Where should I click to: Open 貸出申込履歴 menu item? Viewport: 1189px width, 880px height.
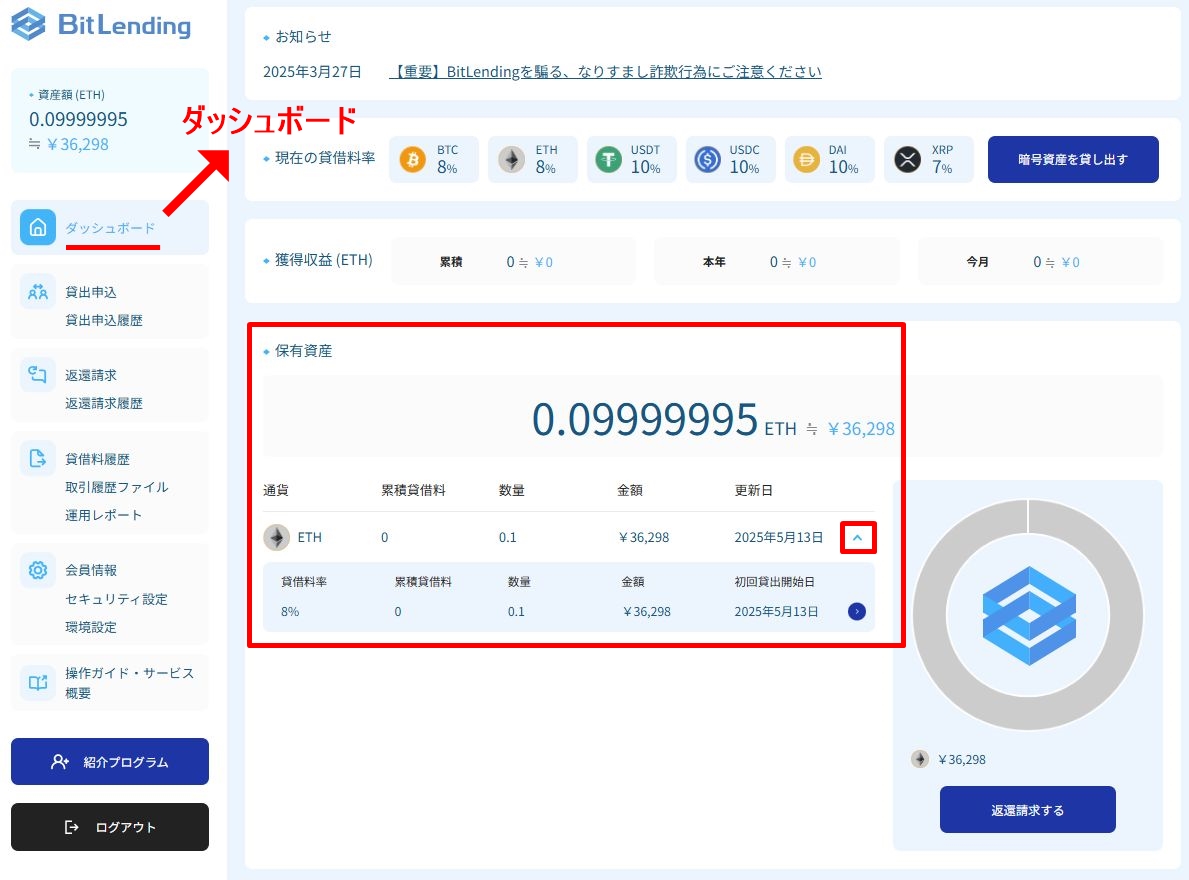click(104, 320)
